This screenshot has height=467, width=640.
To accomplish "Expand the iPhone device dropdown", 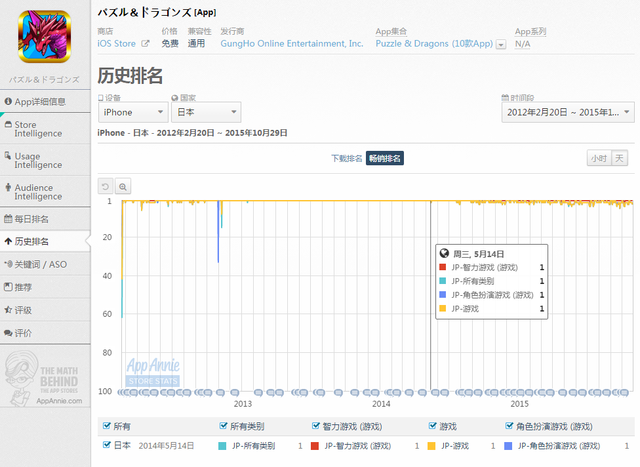I will point(133,112).
